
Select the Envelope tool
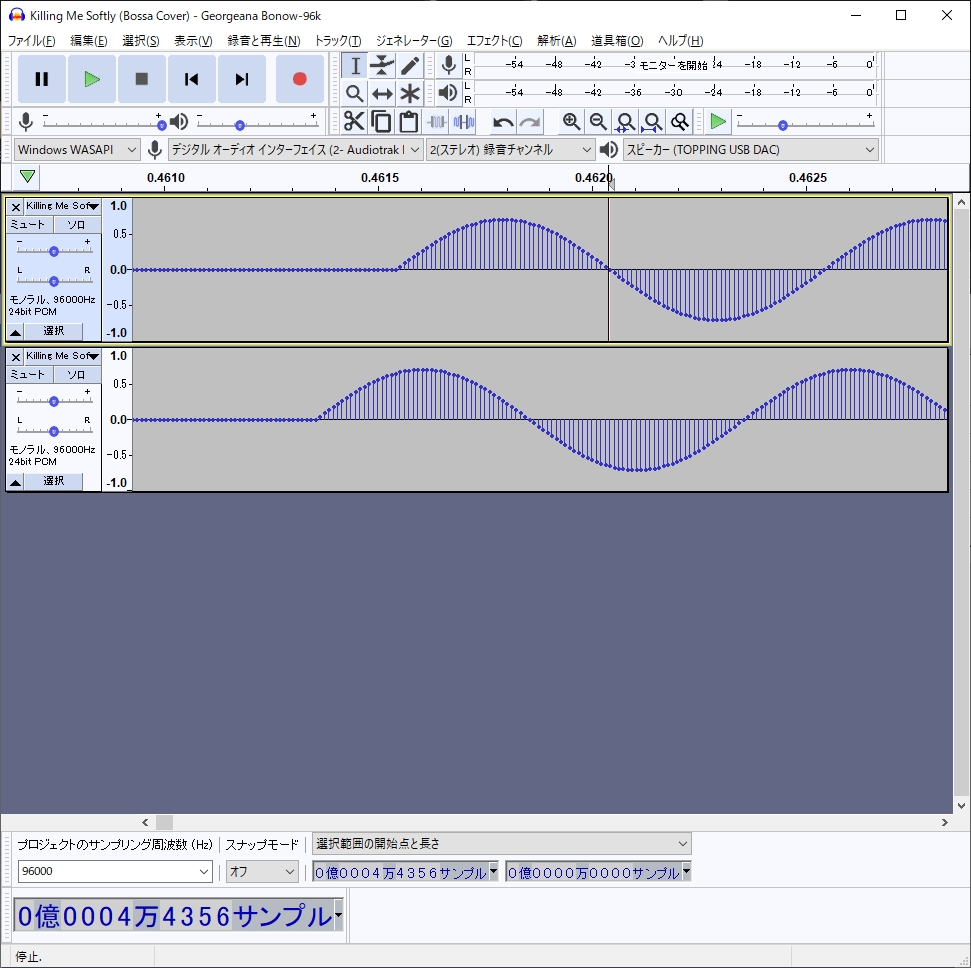coord(382,66)
